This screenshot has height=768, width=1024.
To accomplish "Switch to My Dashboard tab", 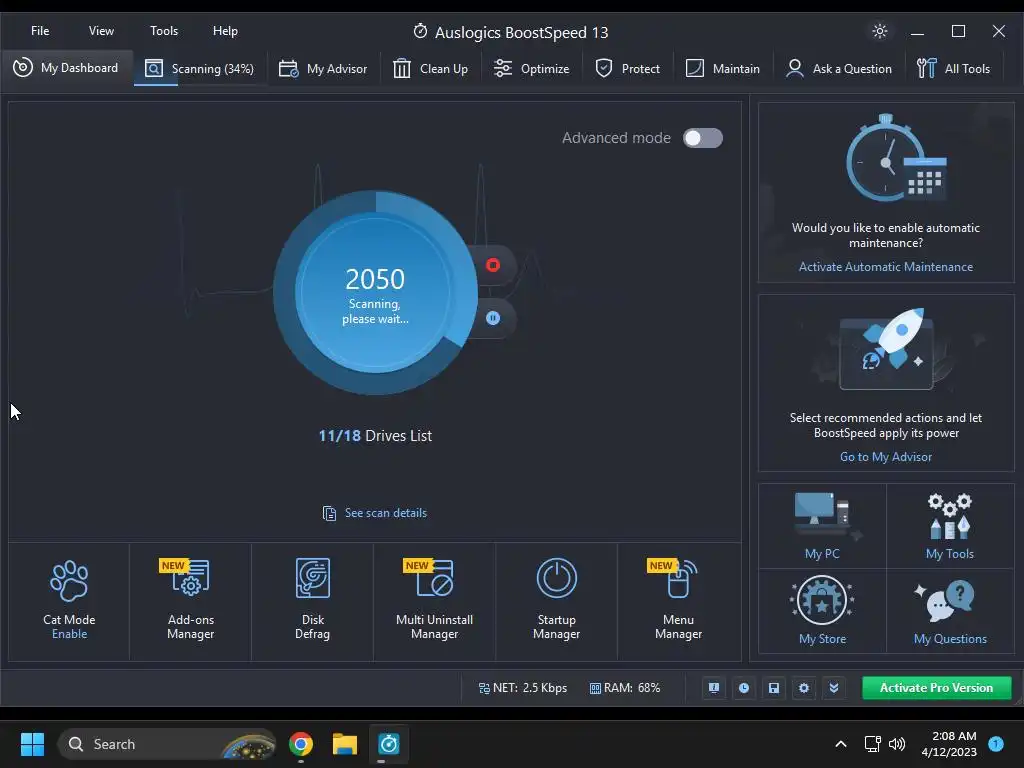I will (66, 68).
